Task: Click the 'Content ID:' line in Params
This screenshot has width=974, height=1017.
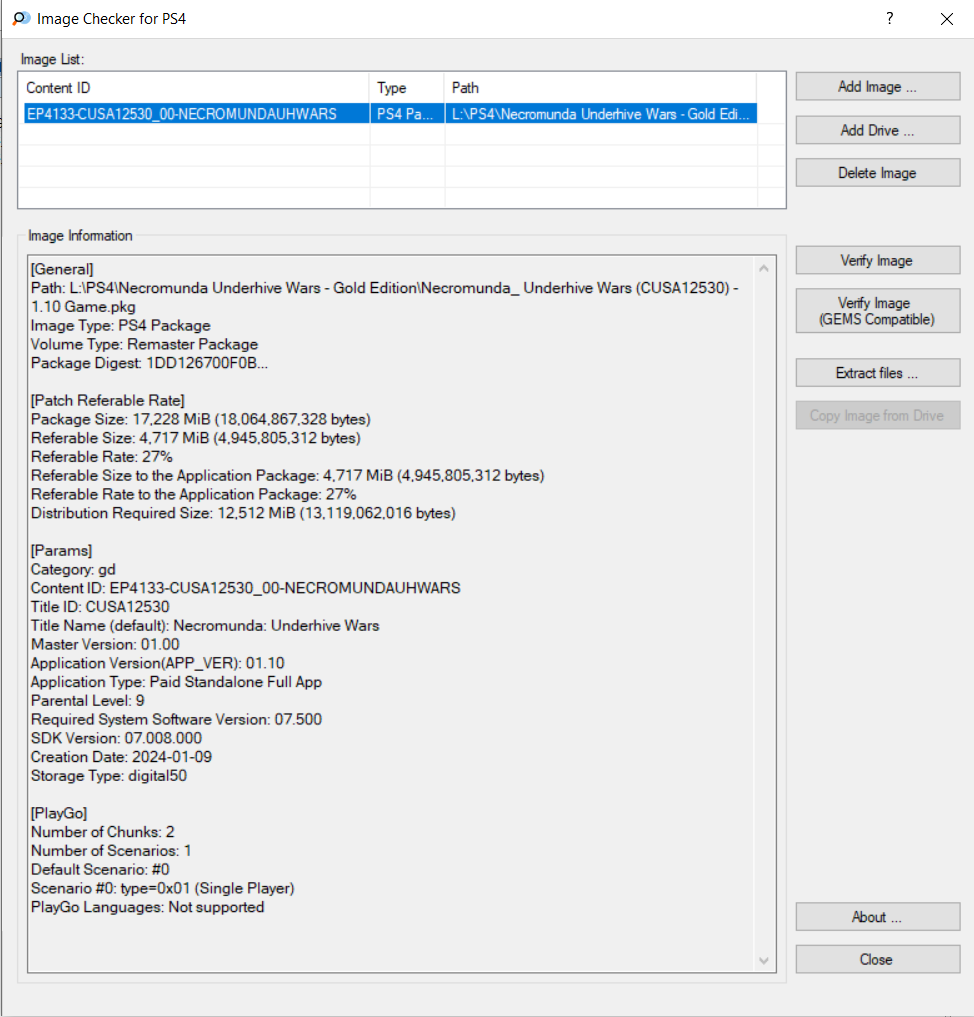Action: [246, 588]
